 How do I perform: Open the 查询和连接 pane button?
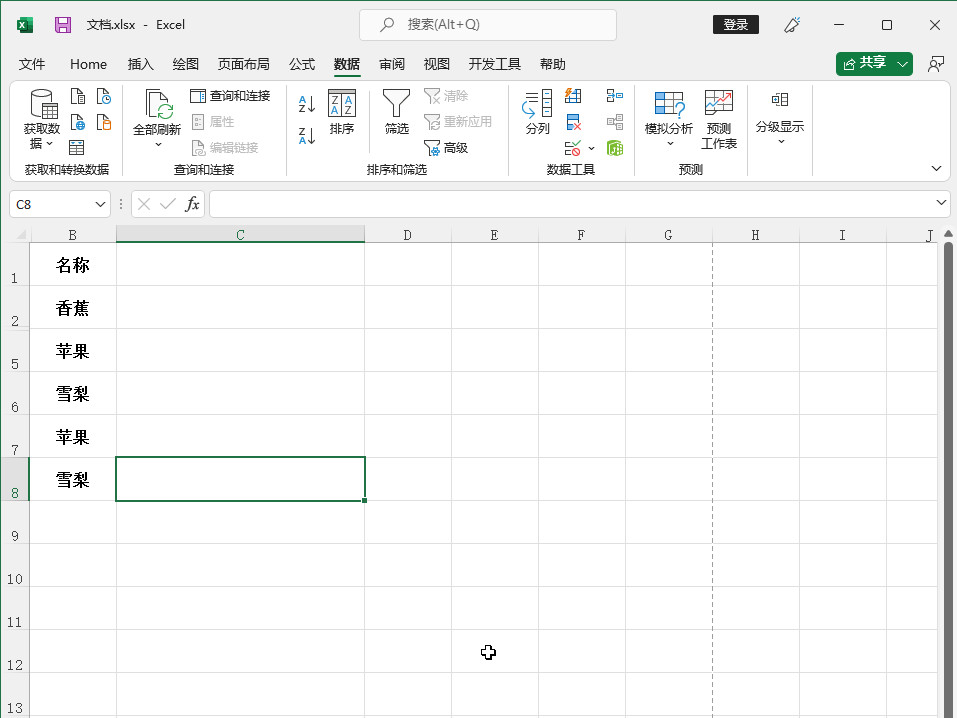(230, 96)
